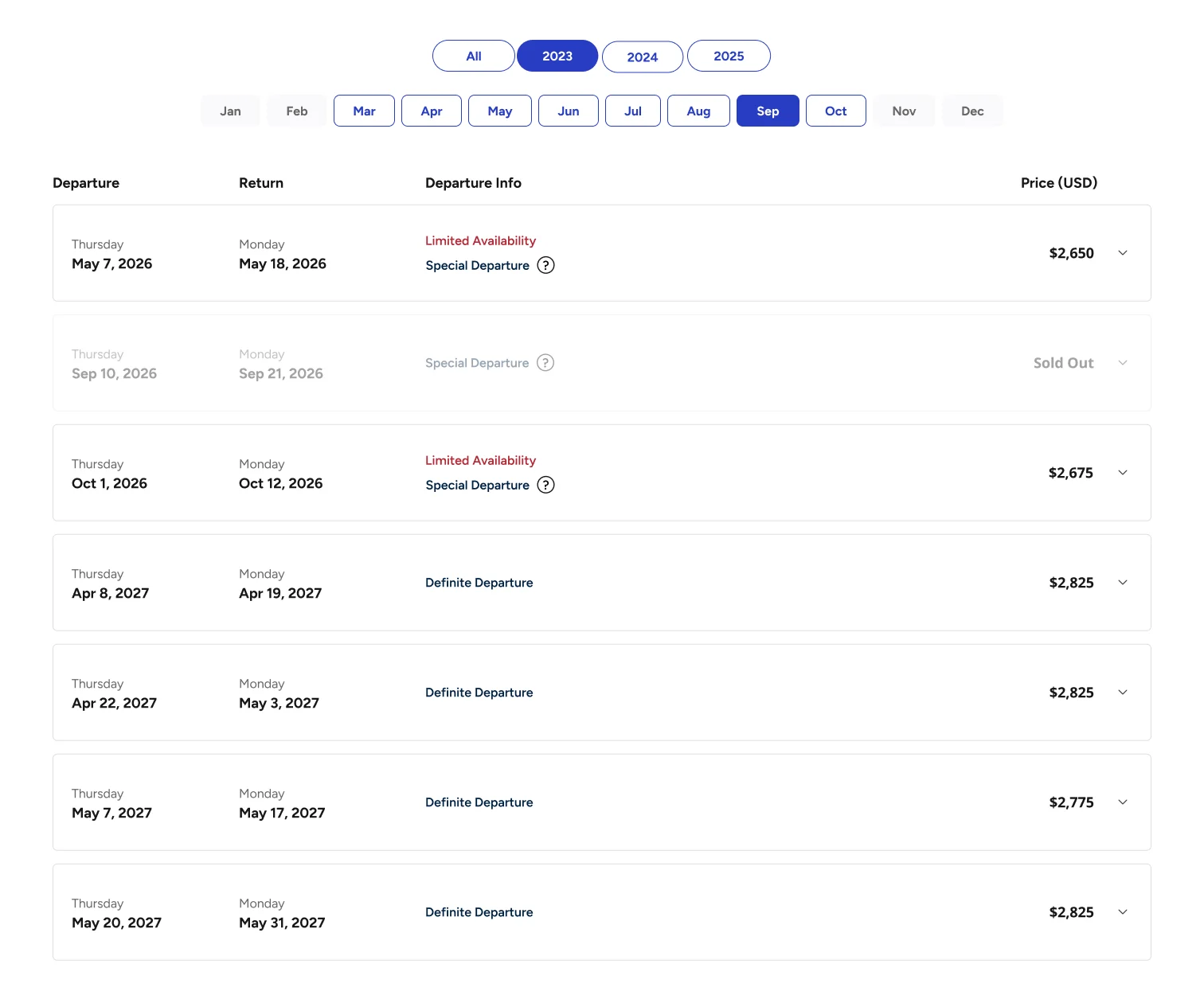Viewport: 1204px width, 999px height.
Task: Click help icon beside May 7, 2026 Special Departure
Action: (545, 265)
